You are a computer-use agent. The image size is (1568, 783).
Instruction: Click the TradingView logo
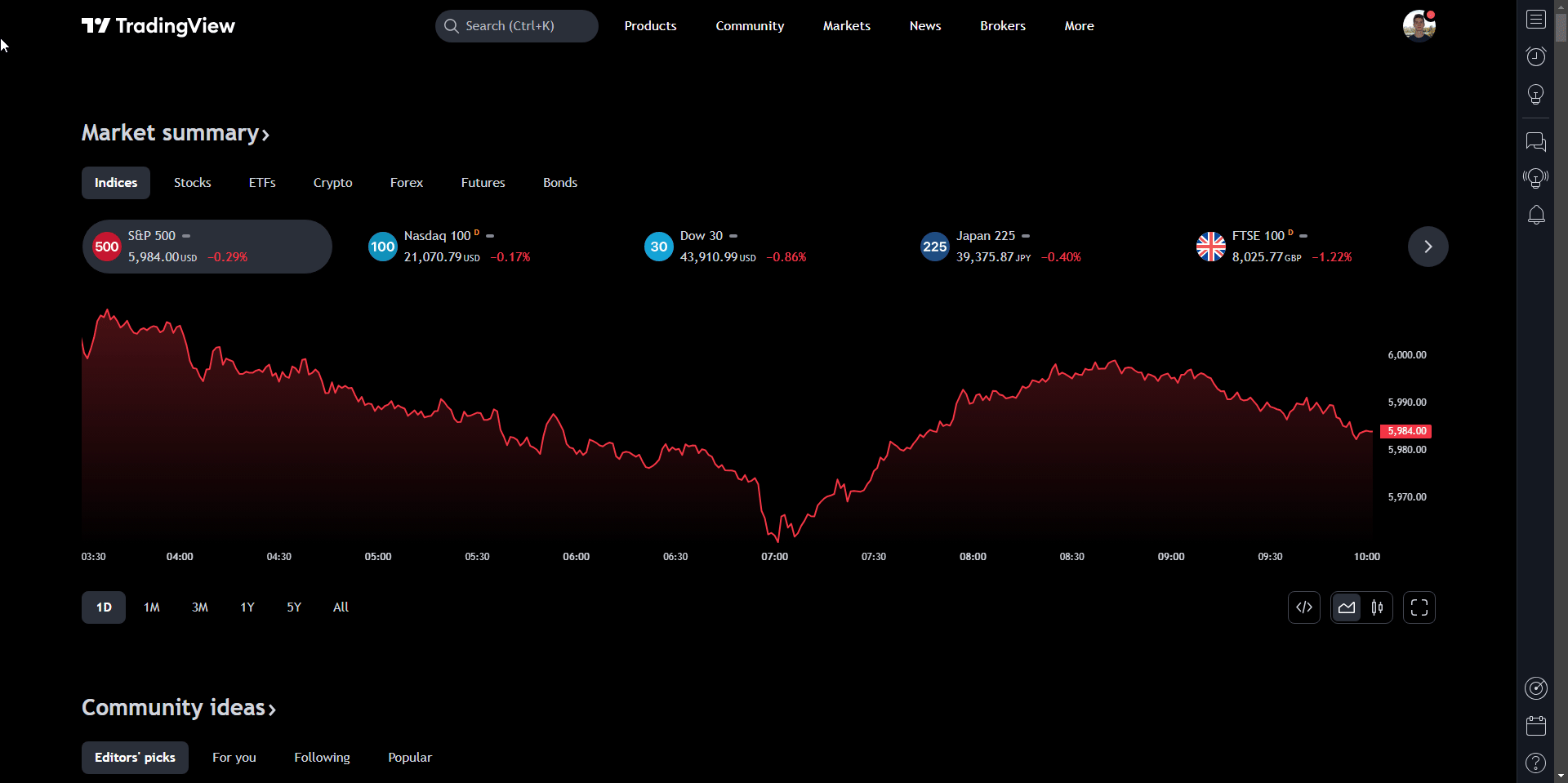click(158, 26)
